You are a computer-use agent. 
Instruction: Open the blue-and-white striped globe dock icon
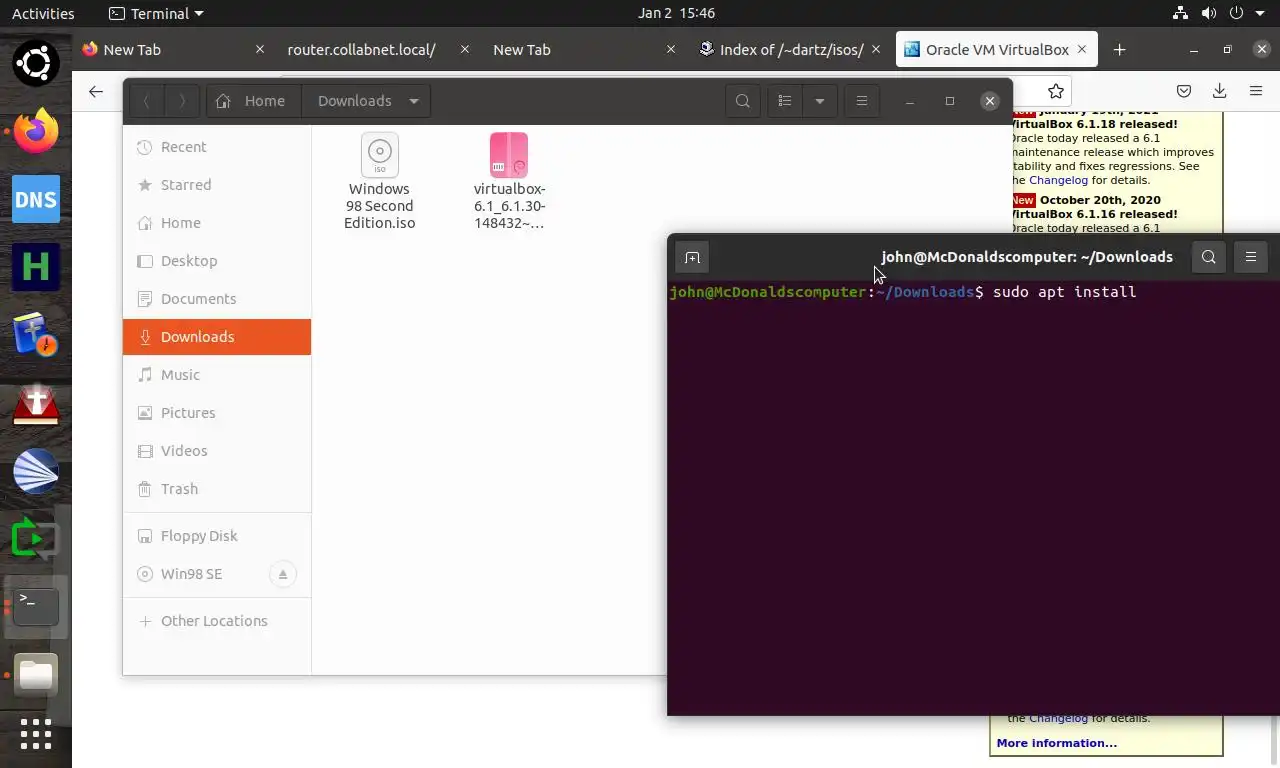coord(36,471)
